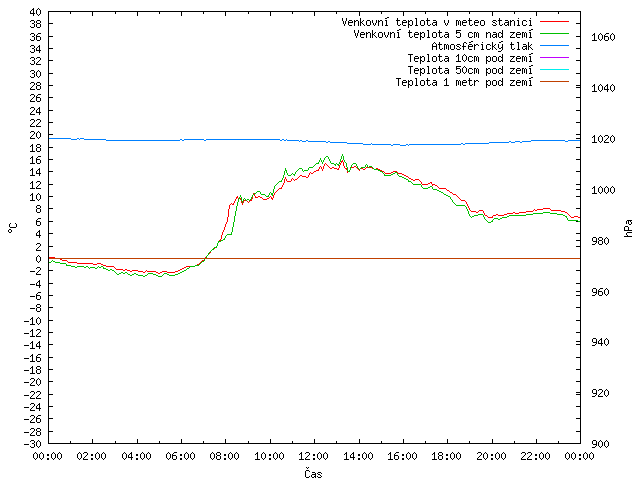Click the left axis value '16'
The image size is (640, 480).
pyautogui.click(x=36, y=160)
